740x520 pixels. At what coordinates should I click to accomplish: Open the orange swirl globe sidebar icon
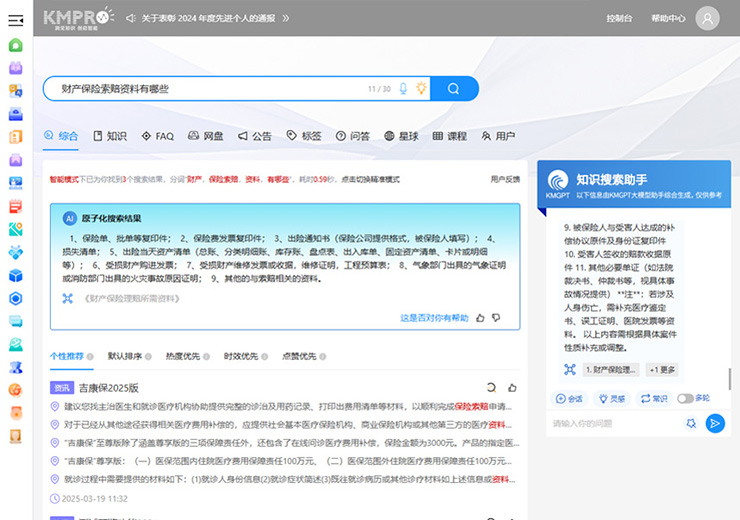(16, 390)
